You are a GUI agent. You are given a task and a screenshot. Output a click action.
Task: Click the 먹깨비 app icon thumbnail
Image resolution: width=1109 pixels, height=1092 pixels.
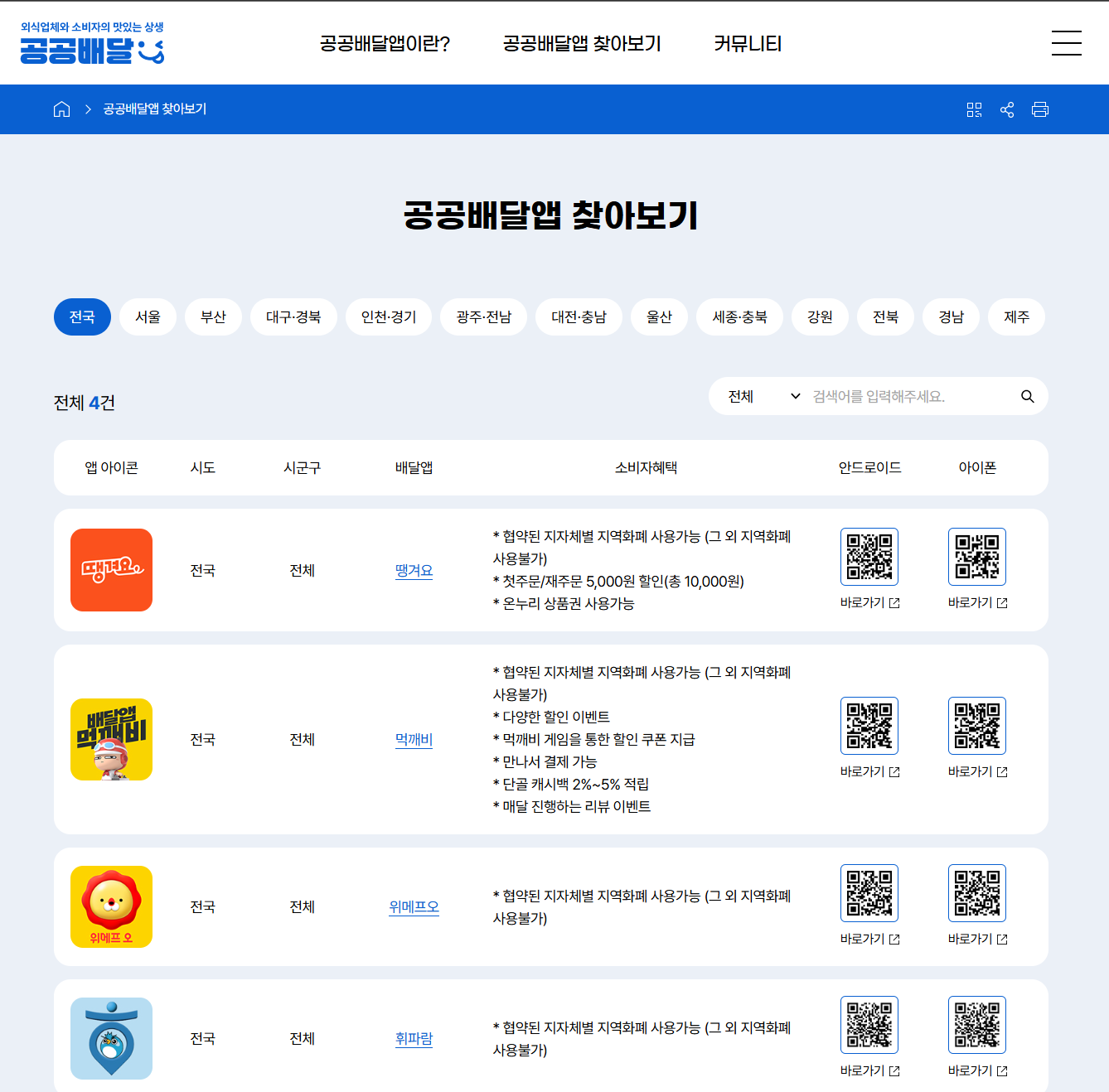coord(111,739)
